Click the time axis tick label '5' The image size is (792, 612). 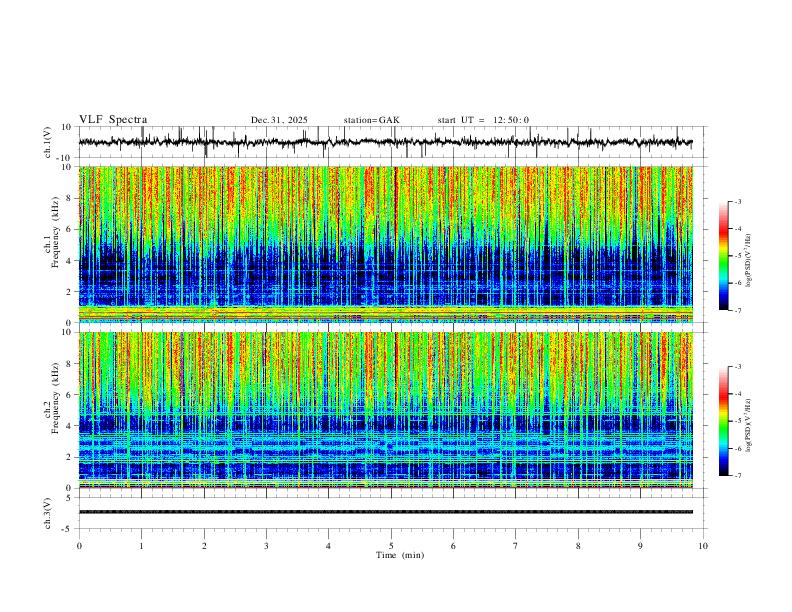pos(391,546)
